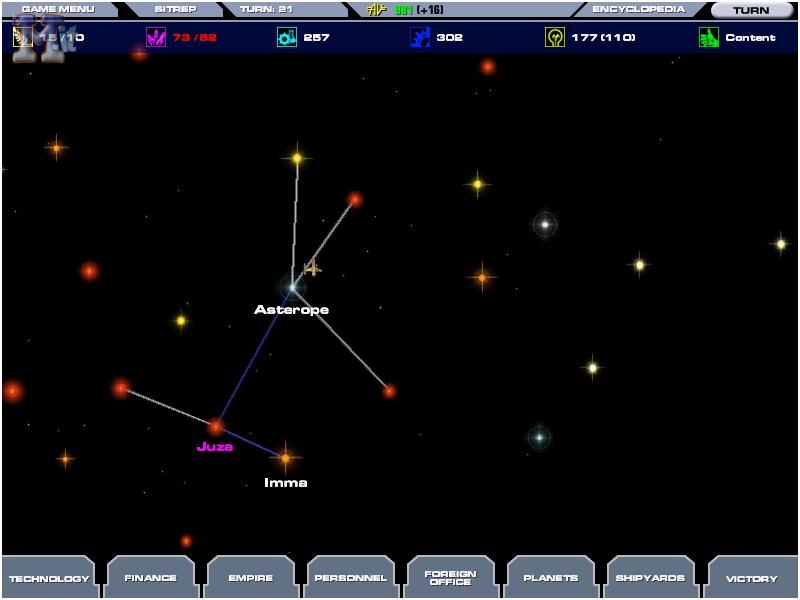Viewport: 800px width, 600px height.
Task: Open the Empire screen
Action: tap(250, 576)
